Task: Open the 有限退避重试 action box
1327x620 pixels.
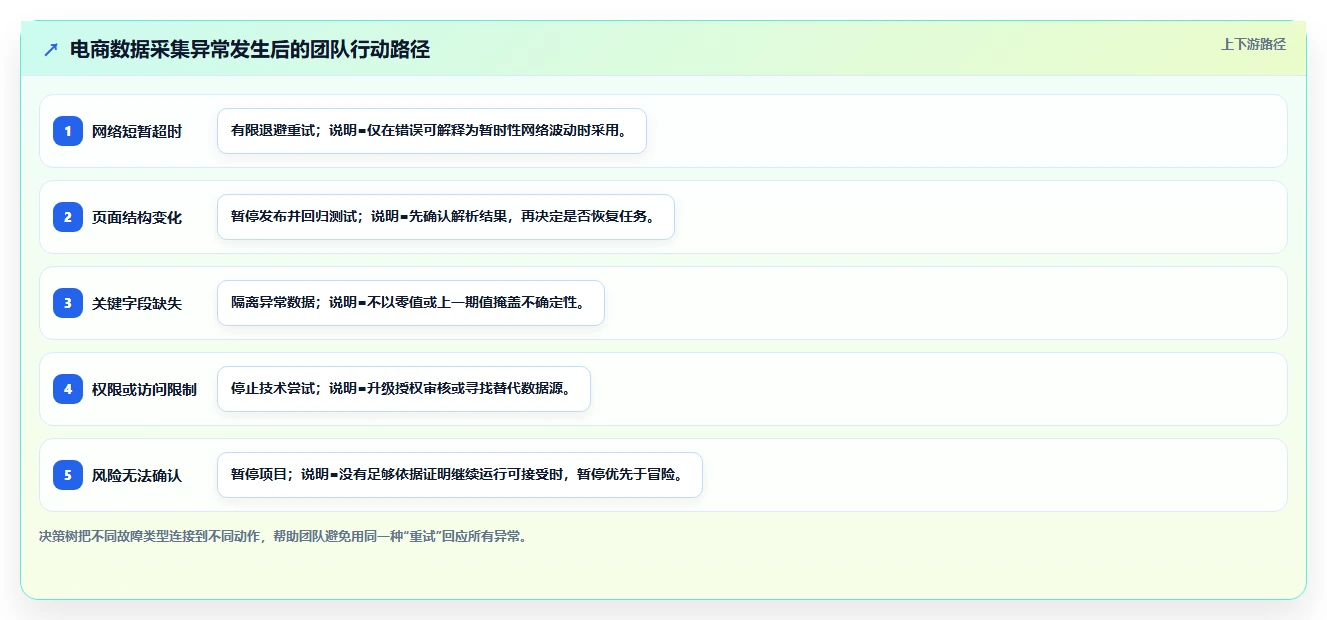Action: pos(432,131)
